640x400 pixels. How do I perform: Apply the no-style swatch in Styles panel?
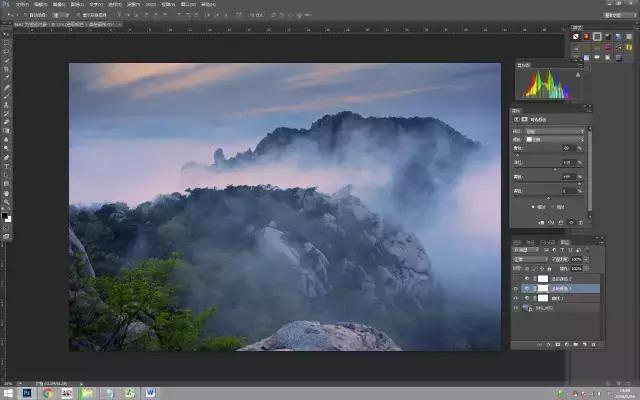pos(576,36)
